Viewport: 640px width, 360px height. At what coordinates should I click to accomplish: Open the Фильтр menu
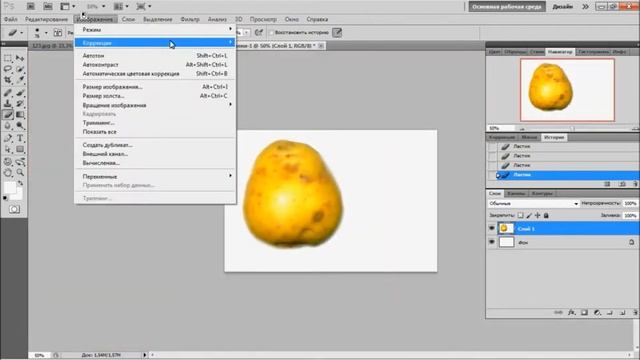[x=190, y=19]
